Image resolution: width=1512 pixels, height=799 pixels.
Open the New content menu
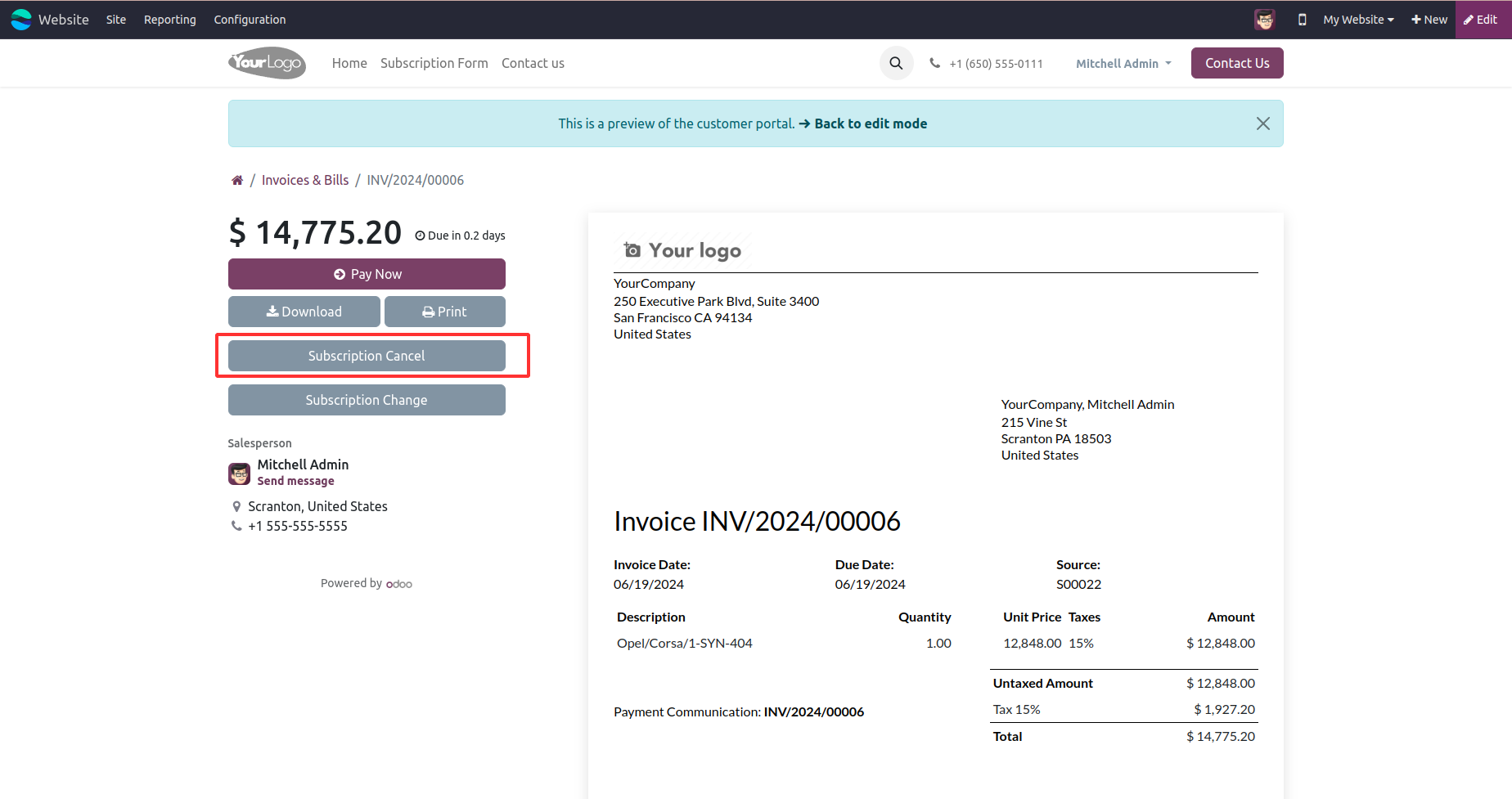click(1429, 20)
